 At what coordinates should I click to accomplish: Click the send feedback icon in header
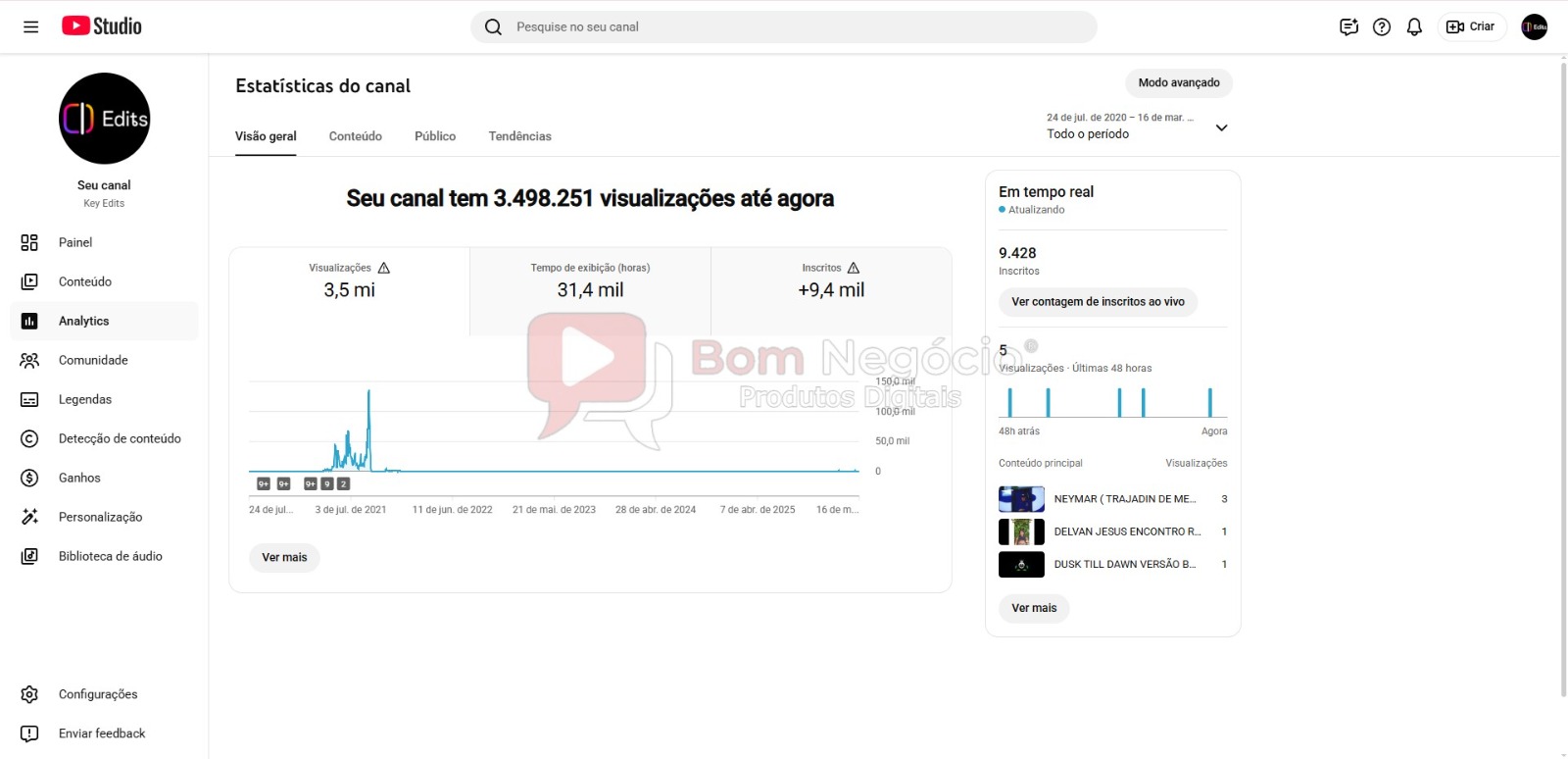tap(1348, 26)
